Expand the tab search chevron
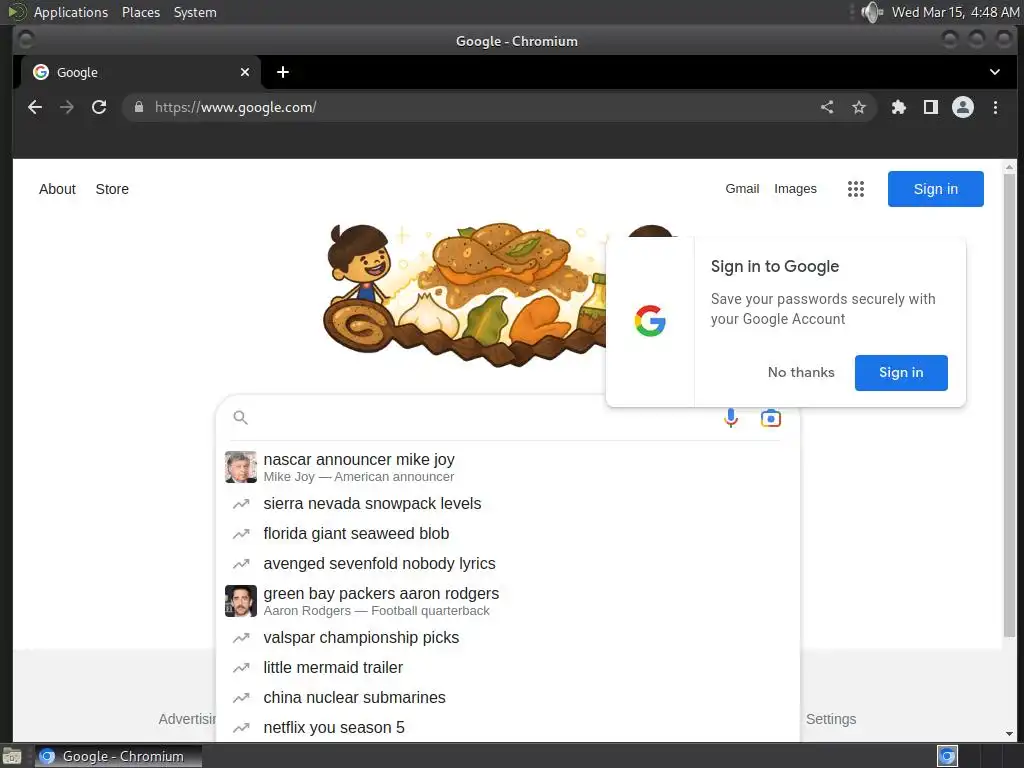 pyautogui.click(x=995, y=72)
